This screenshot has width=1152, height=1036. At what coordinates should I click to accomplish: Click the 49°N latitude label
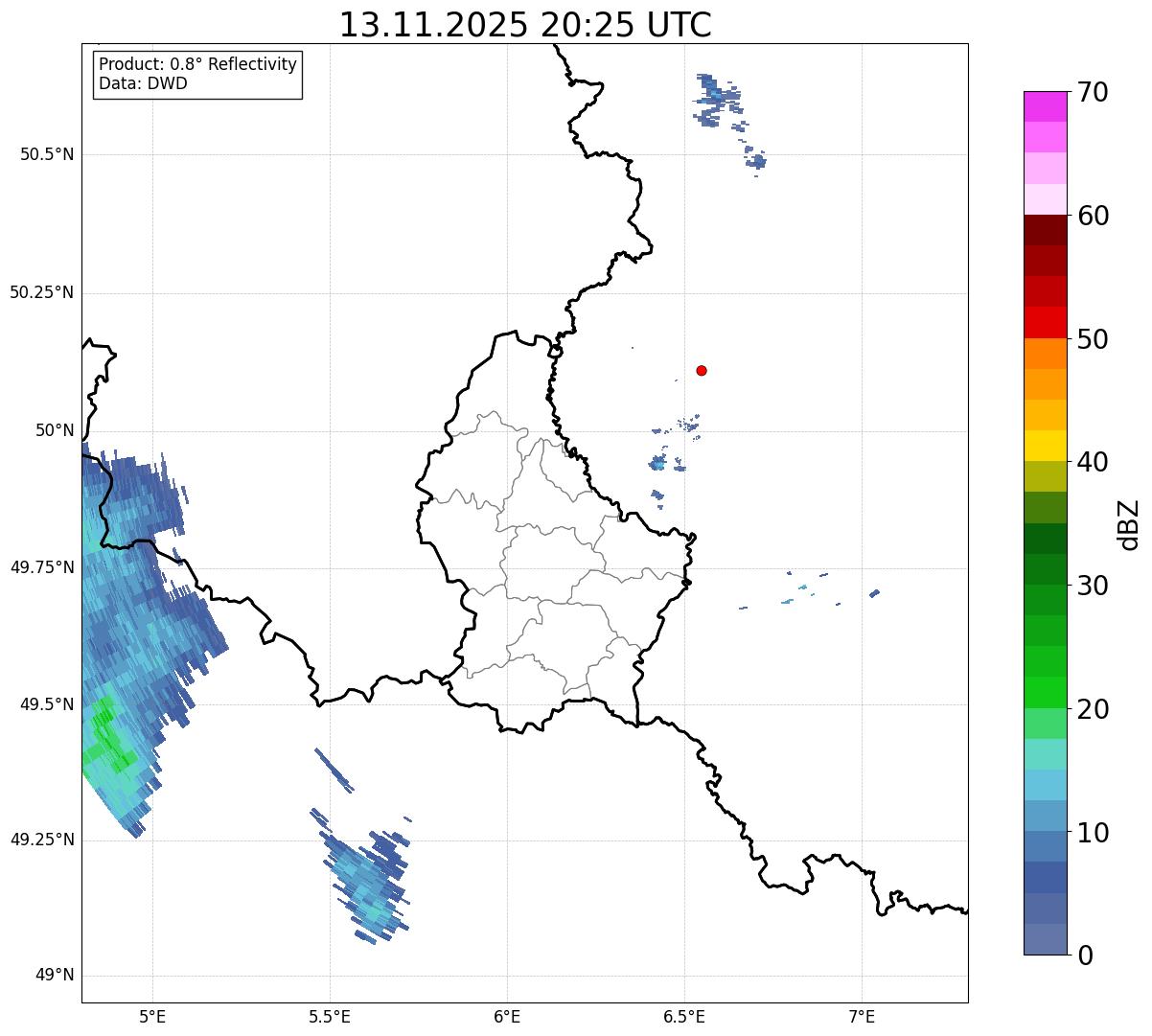55,976
